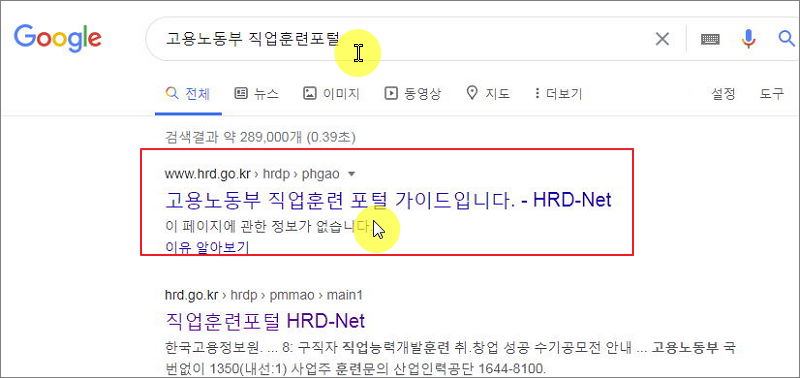Open the 더보기 menu
Image resolution: width=800 pixels, height=378 pixels.
(x=558, y=93)
